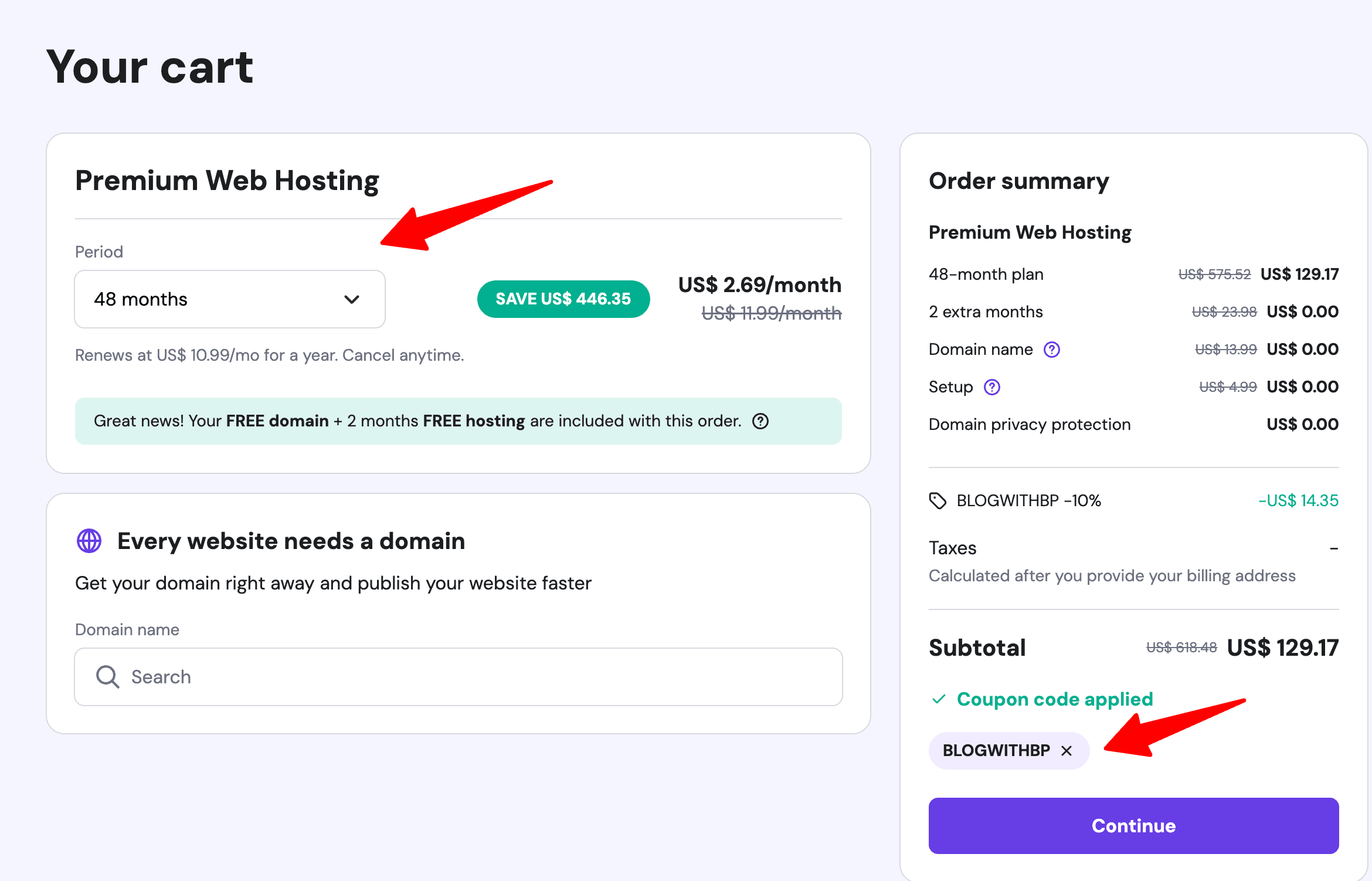
Task: Remove the BLOGWITHBP coupon with the X icon
Action: point(1067,751)
